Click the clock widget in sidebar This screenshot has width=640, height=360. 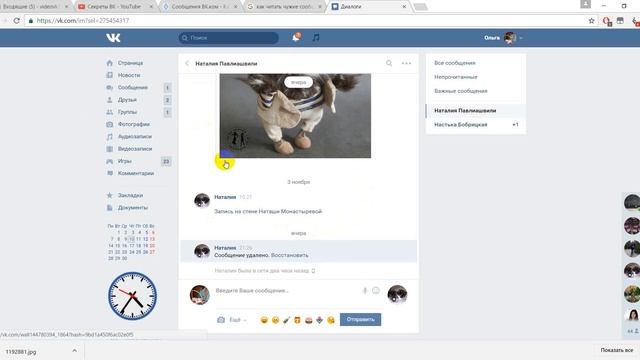132,296
